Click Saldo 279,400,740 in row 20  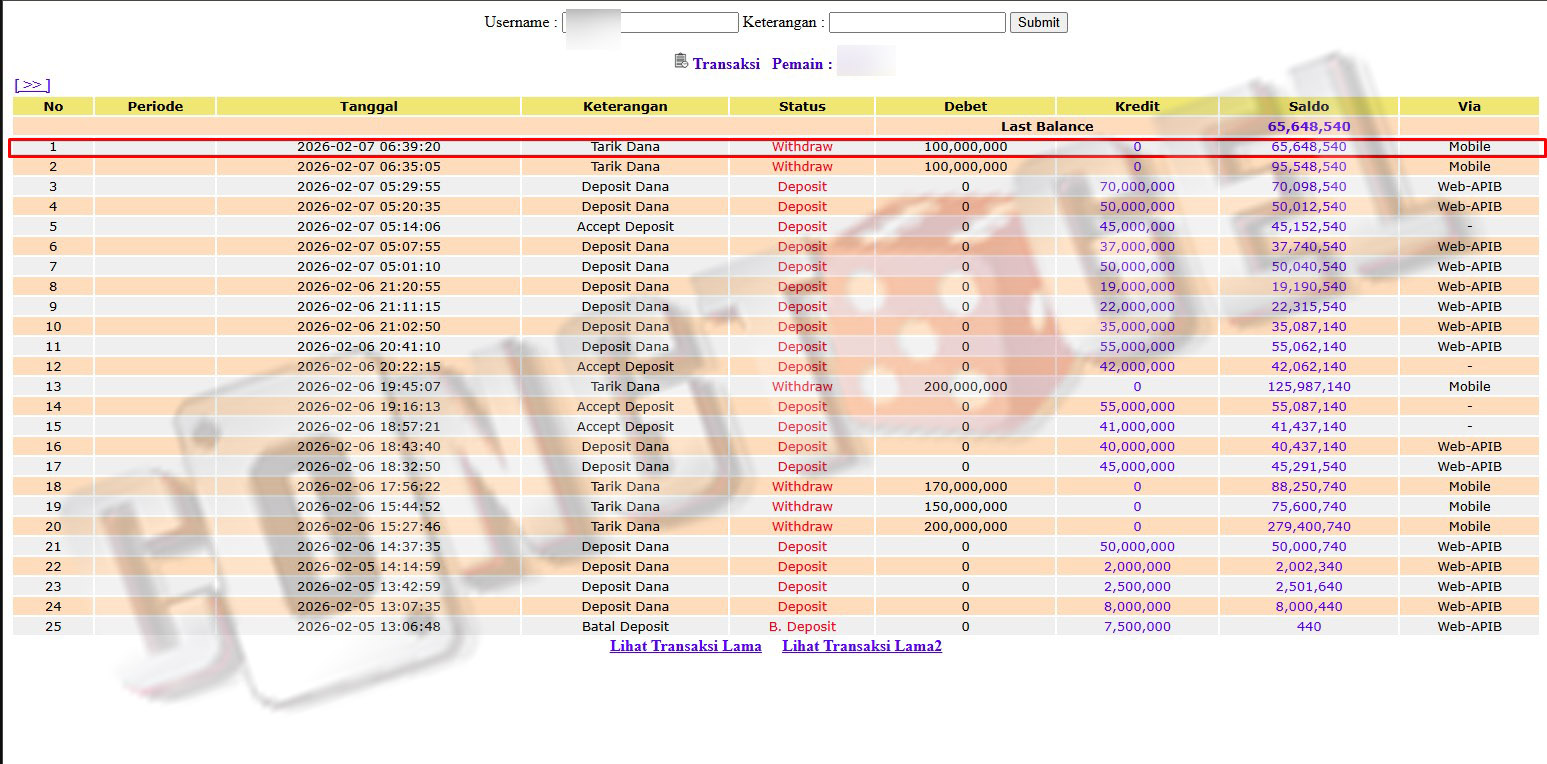1308,527
